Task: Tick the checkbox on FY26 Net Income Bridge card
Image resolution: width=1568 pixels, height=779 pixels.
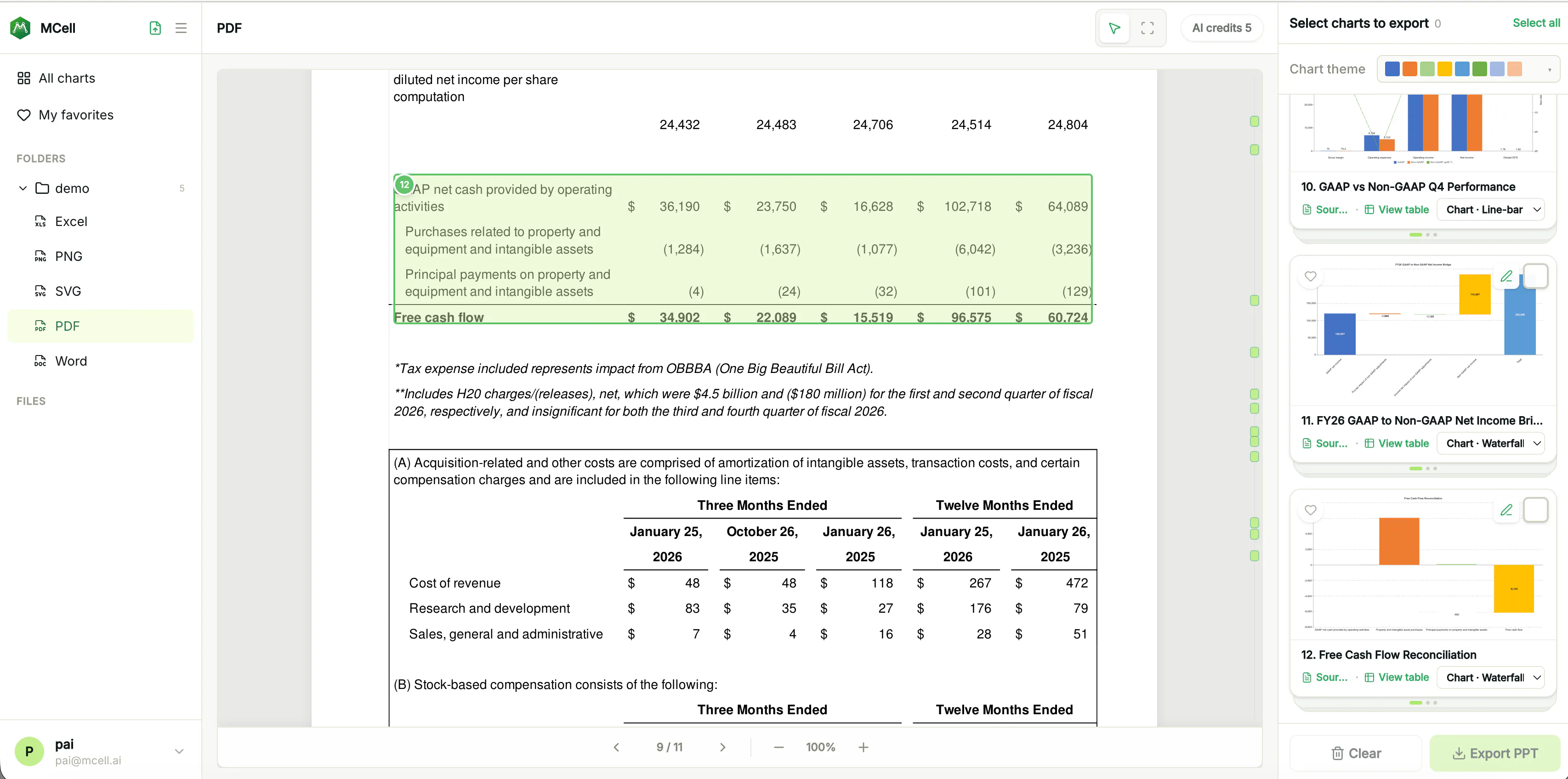Action: (1535, 277)
